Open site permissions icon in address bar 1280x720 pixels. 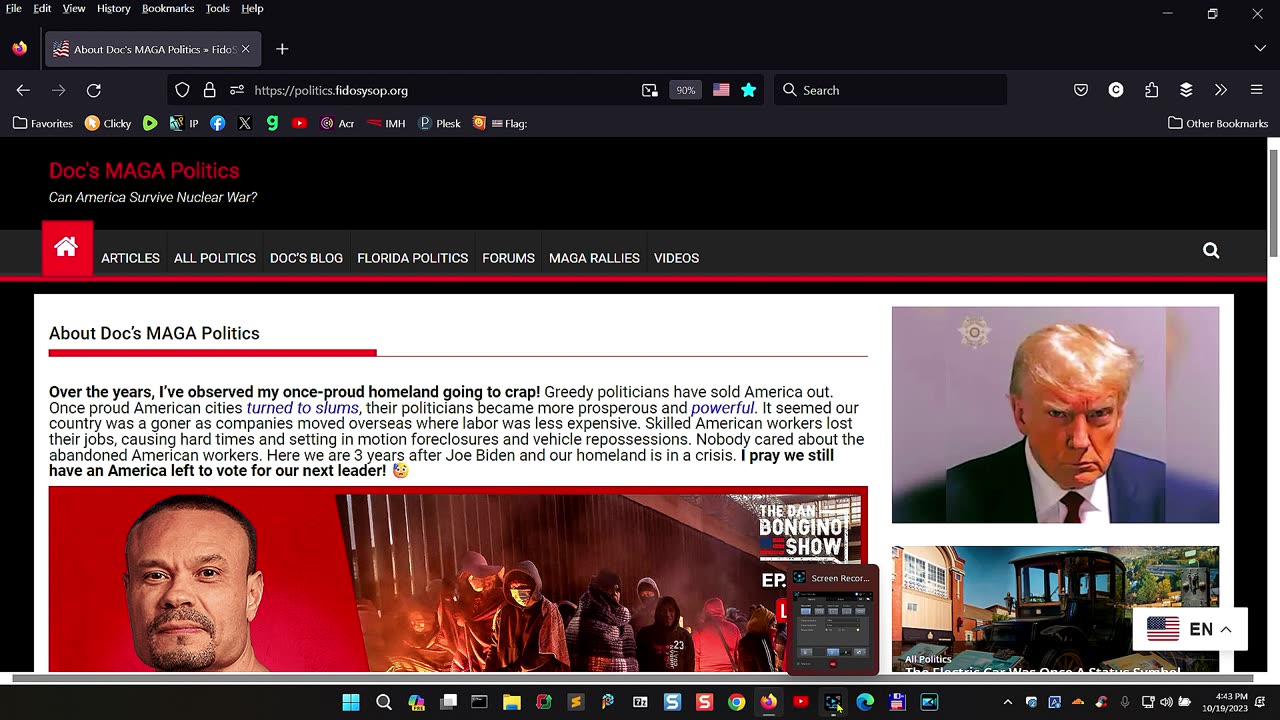point(237,90)
